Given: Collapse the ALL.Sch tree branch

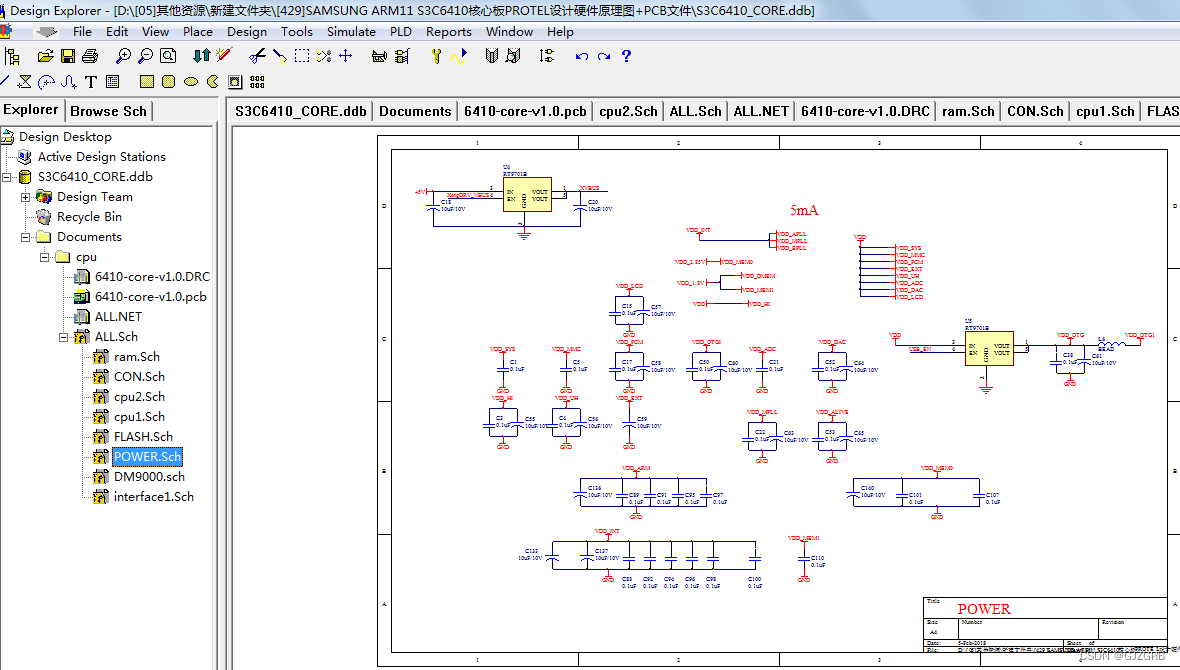Looking at the screenshot, I should click(61, 336).
